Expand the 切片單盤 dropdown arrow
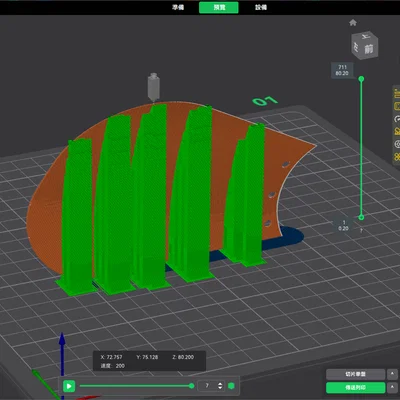400x400 pixels. coord(392,374)
